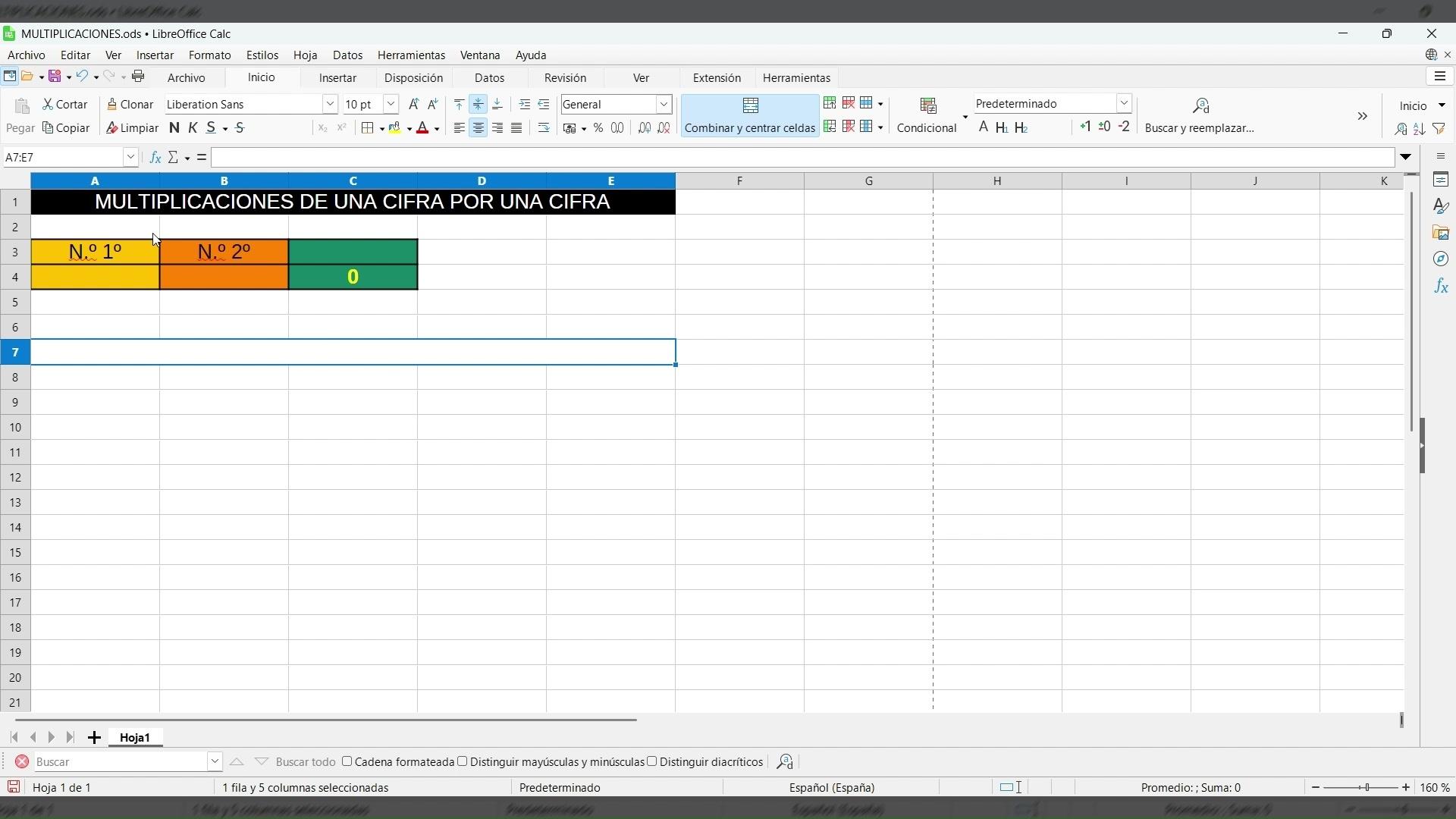The image size is (1456, 819).
Task: Click the percent number format icon
Action: 598,128
